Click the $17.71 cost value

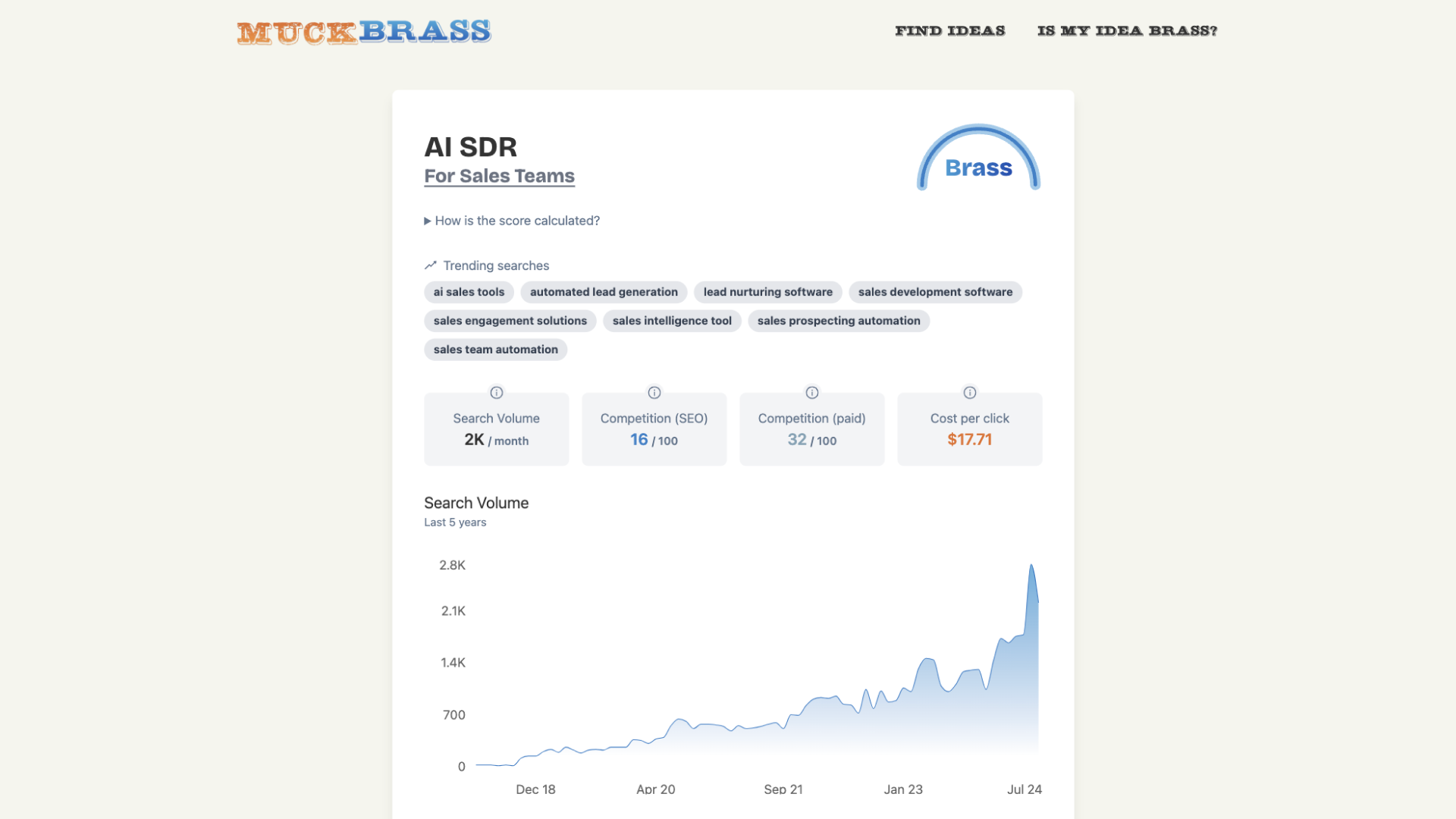[969, 440]
